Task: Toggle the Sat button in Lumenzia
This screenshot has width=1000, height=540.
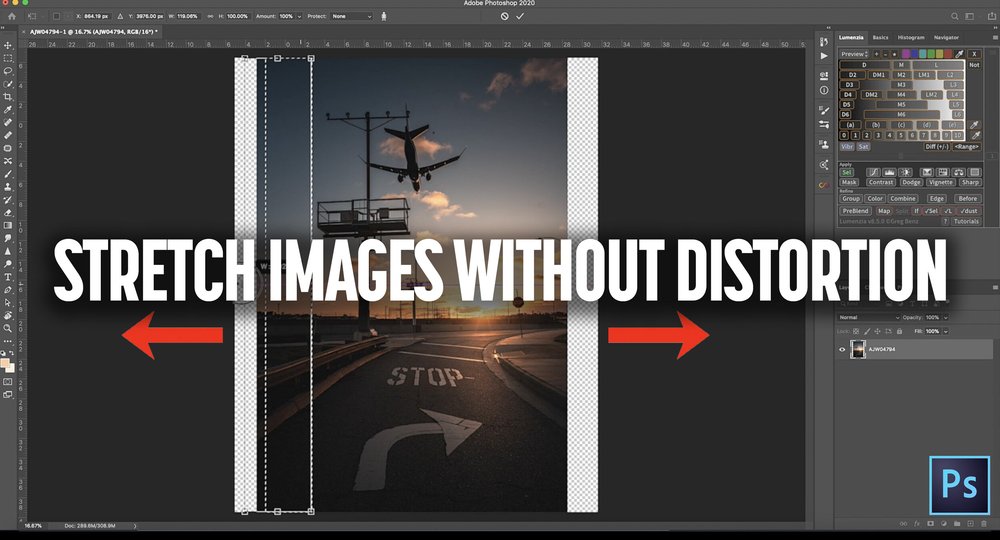Action: click(x=863, y=147)
